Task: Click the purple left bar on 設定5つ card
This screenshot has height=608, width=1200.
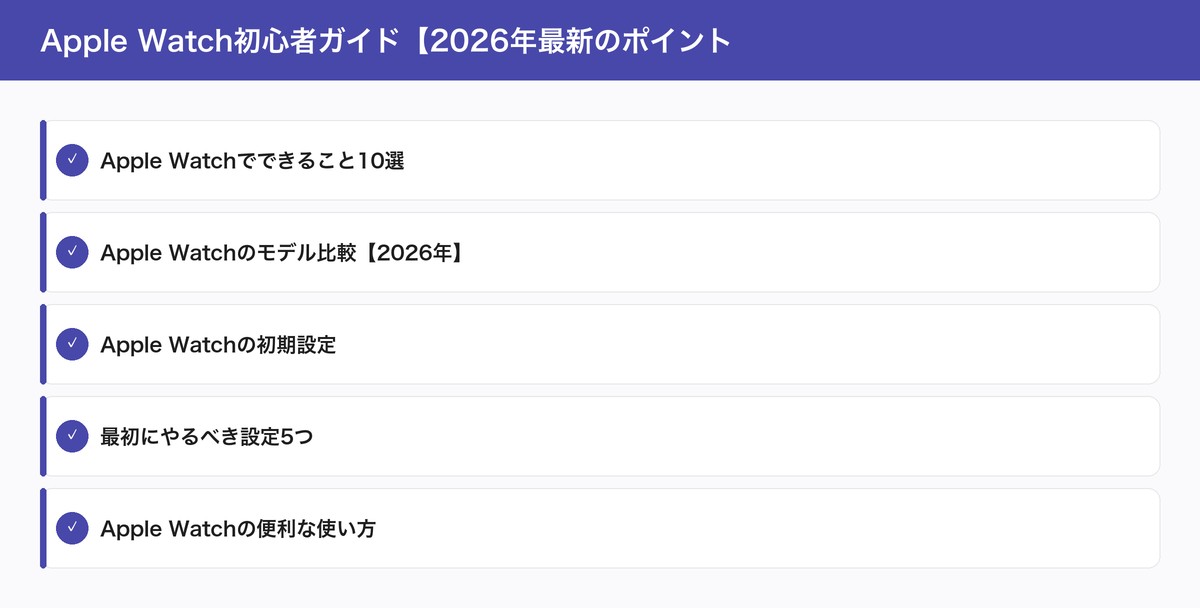Action: point(43,436)
